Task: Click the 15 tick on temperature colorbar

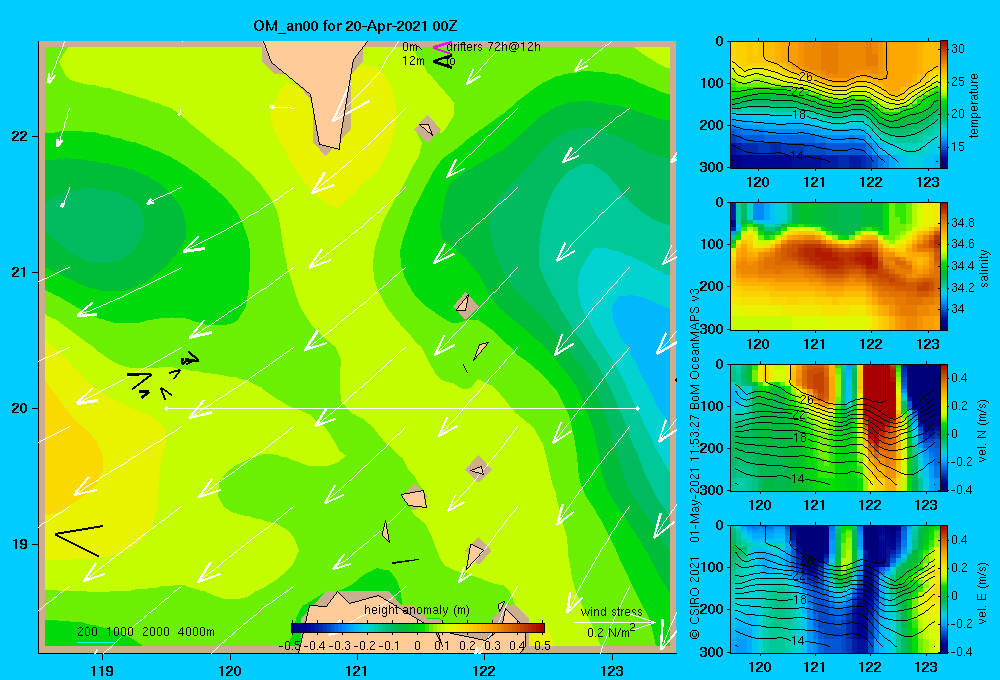Action: coord(958,147)
